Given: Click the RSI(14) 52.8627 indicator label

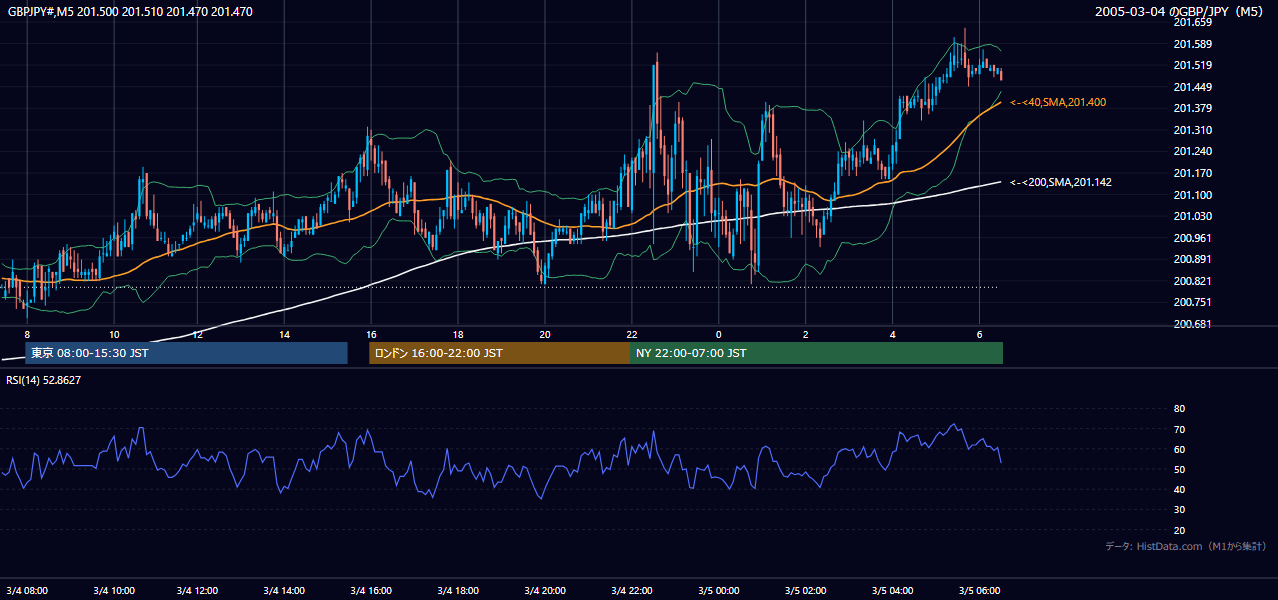Looking at the screenshot, I should pos(44,380).
